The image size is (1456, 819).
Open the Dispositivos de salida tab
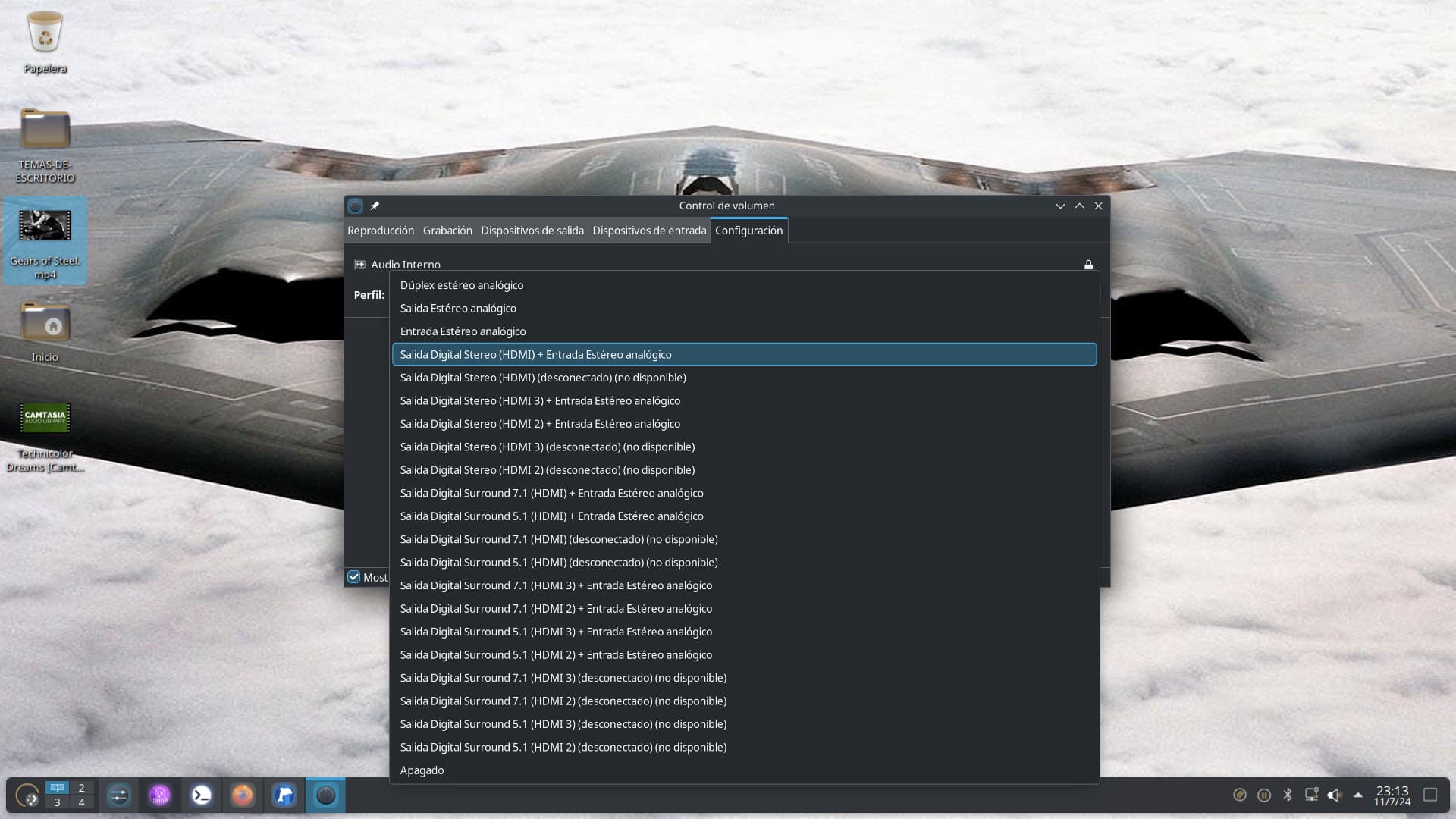pyautogui.click(x=532, y=231)
